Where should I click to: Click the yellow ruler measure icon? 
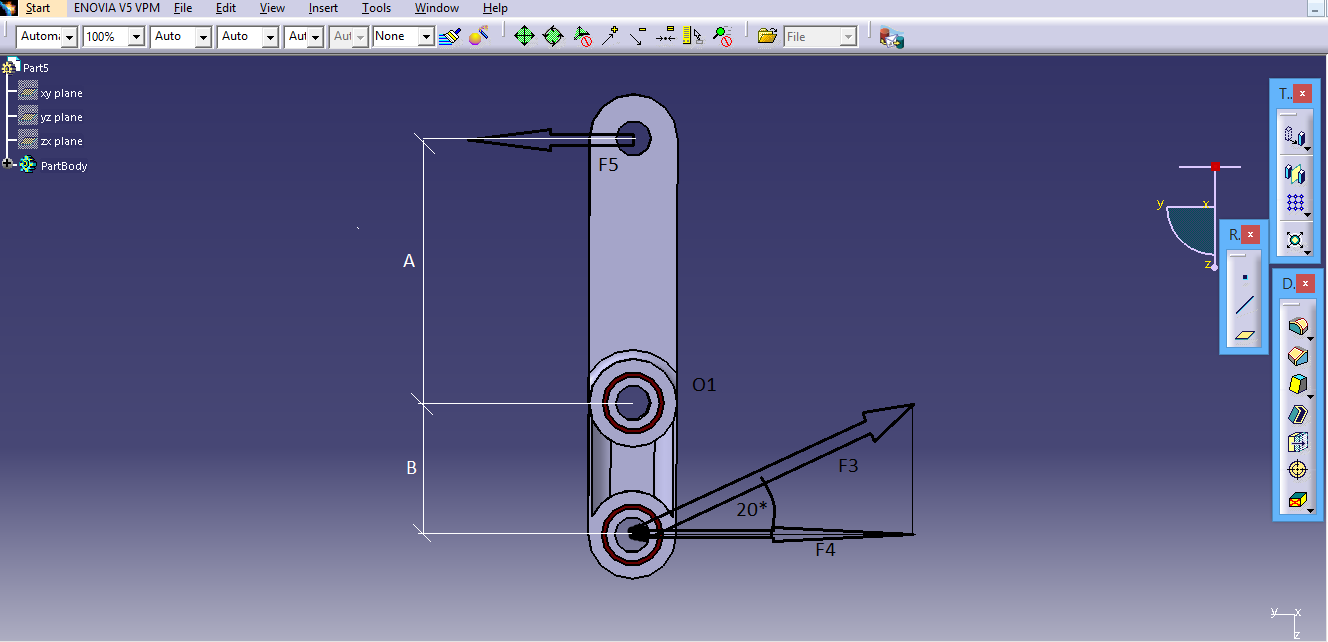pyautogui.click(x=693, y=36)
